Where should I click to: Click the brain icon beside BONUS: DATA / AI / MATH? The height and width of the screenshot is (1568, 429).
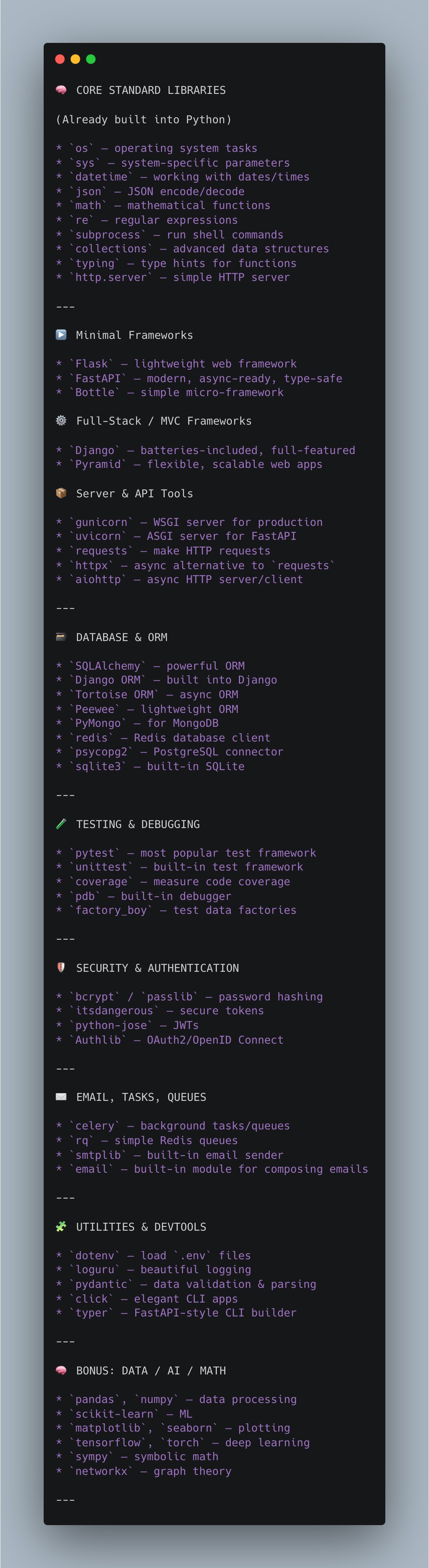coord(61,1370)
